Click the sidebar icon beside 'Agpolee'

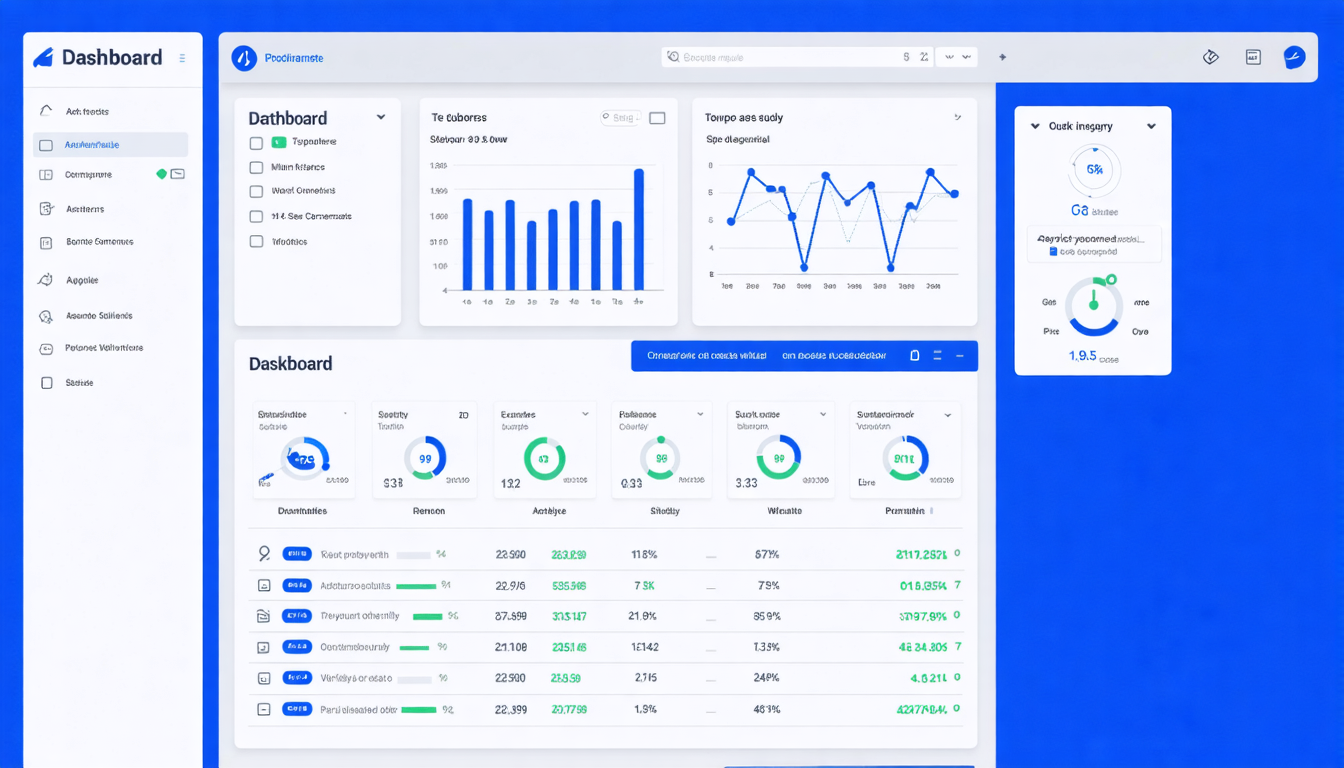click(x=45, y=280)
